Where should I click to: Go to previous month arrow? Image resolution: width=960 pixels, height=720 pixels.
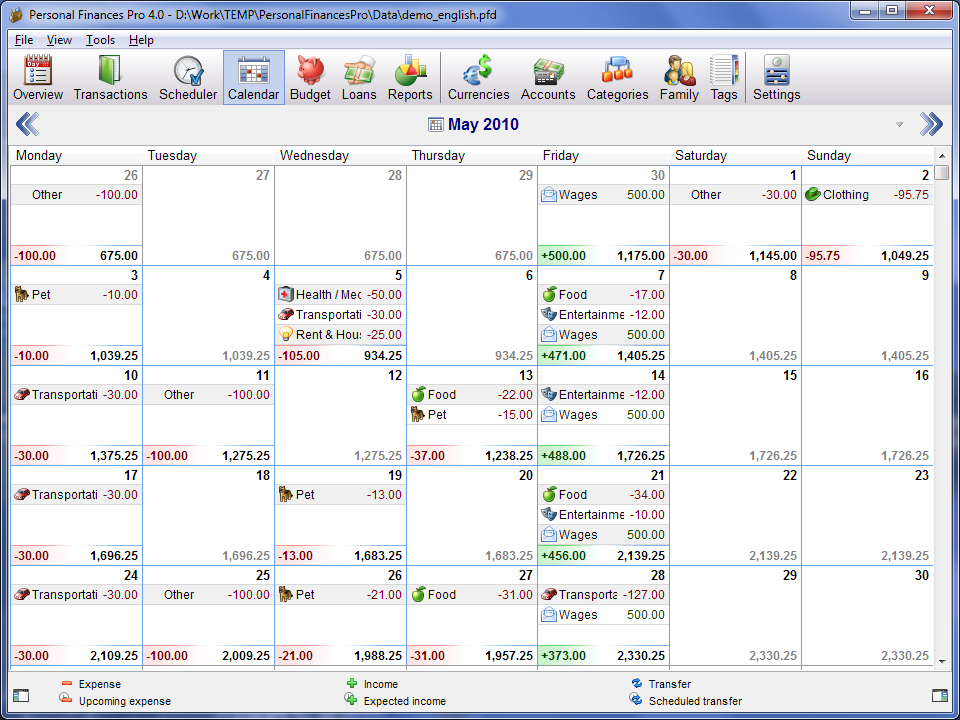pyautogui.click(x=28, y=124)
